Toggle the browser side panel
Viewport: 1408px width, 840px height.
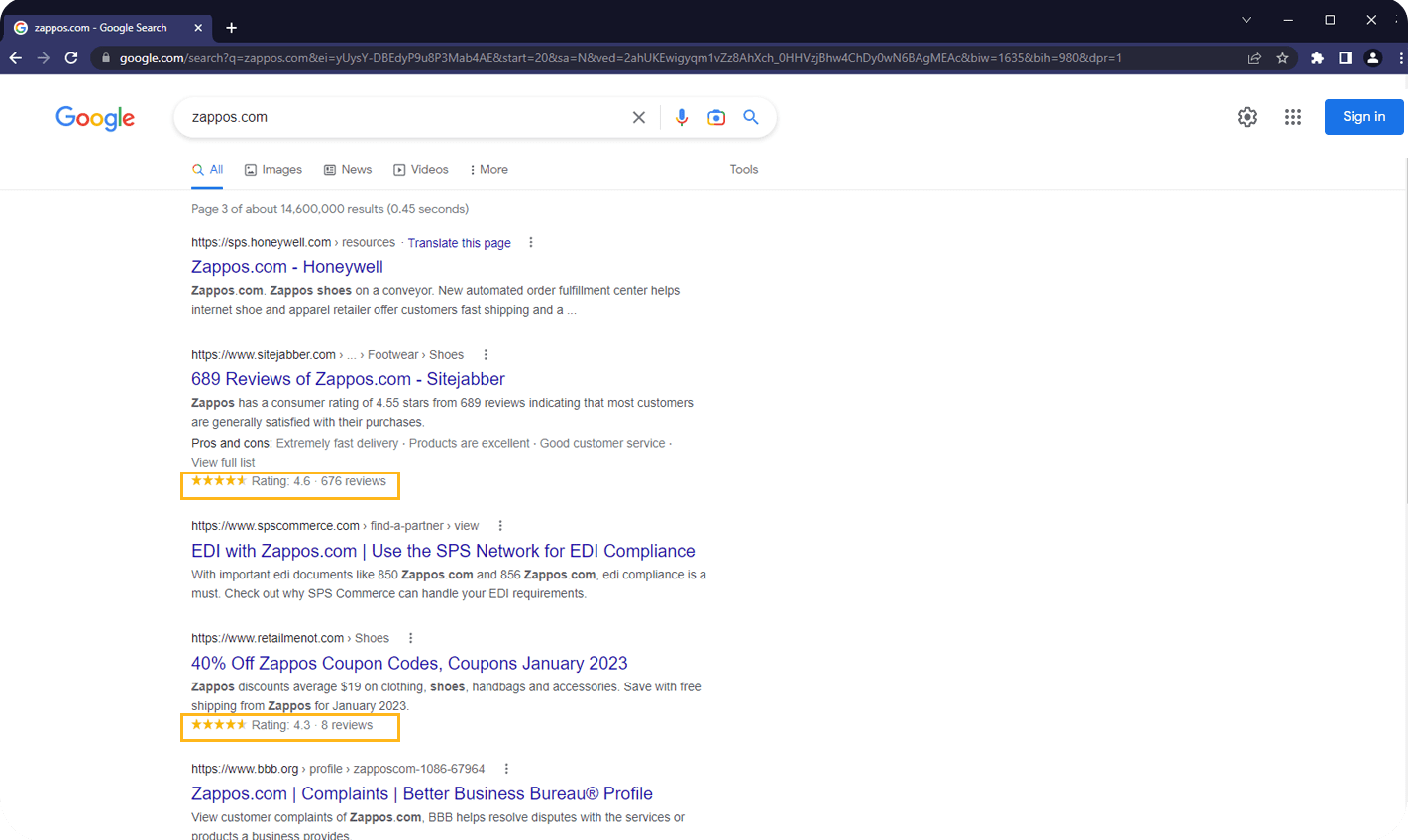[x=1345, y=58]
